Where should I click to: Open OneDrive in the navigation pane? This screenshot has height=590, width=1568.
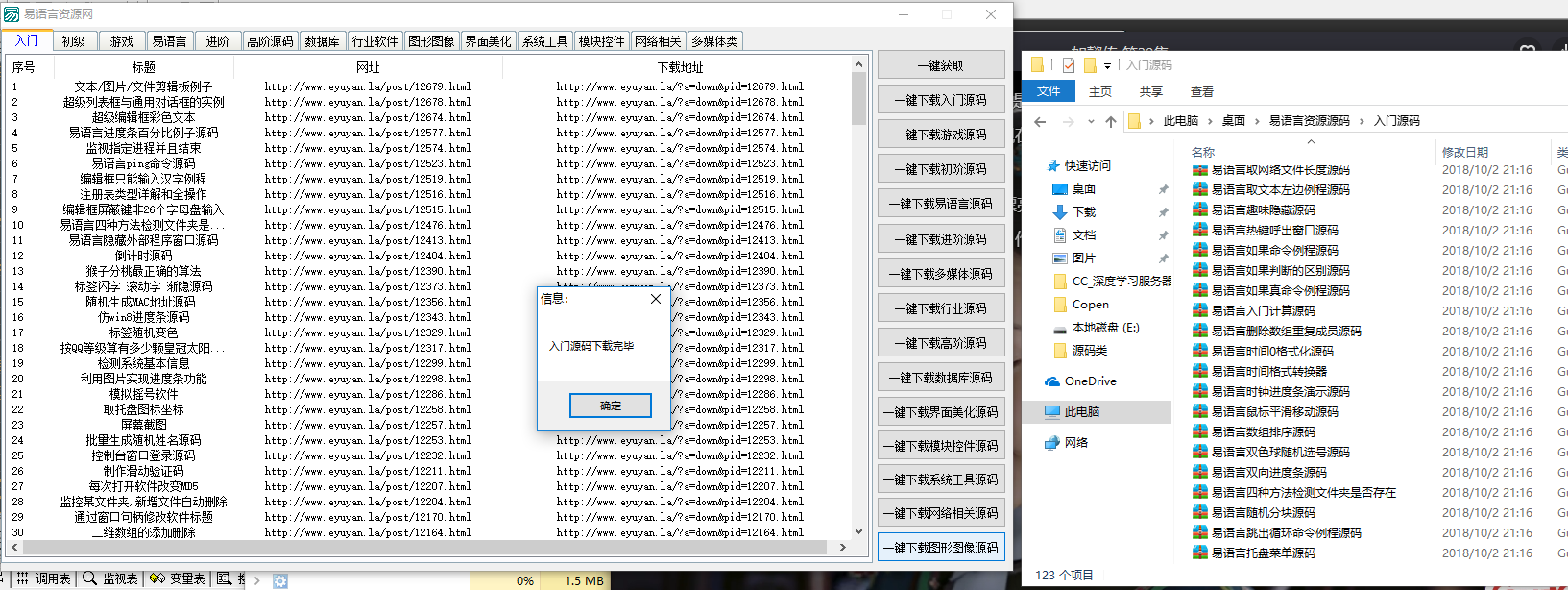pyautogui.click(x=1090, y=381)
